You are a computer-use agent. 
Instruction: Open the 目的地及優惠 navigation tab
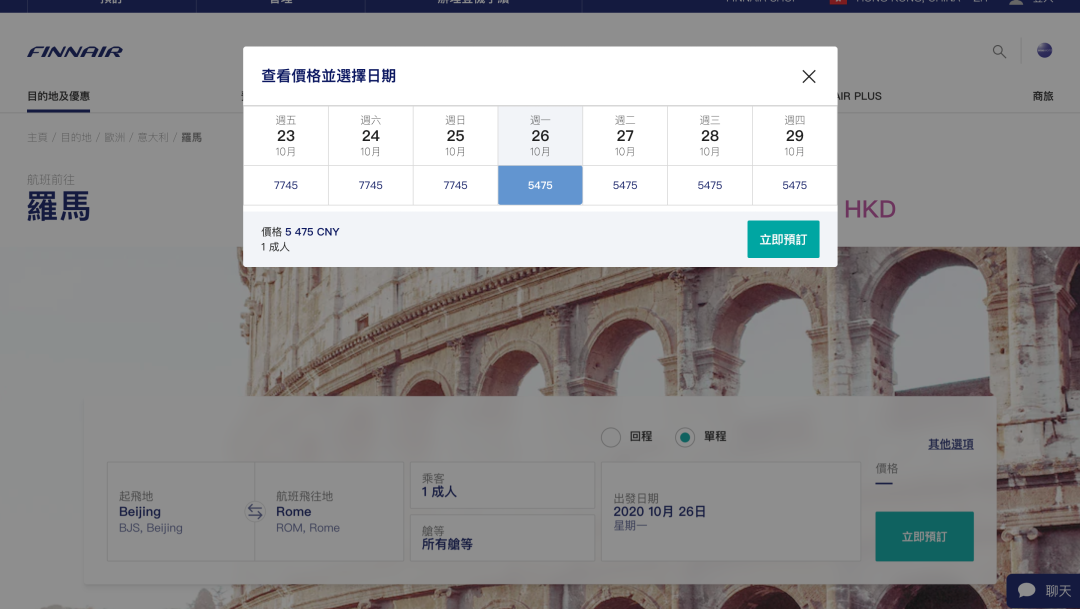click(x=59, y=96)
